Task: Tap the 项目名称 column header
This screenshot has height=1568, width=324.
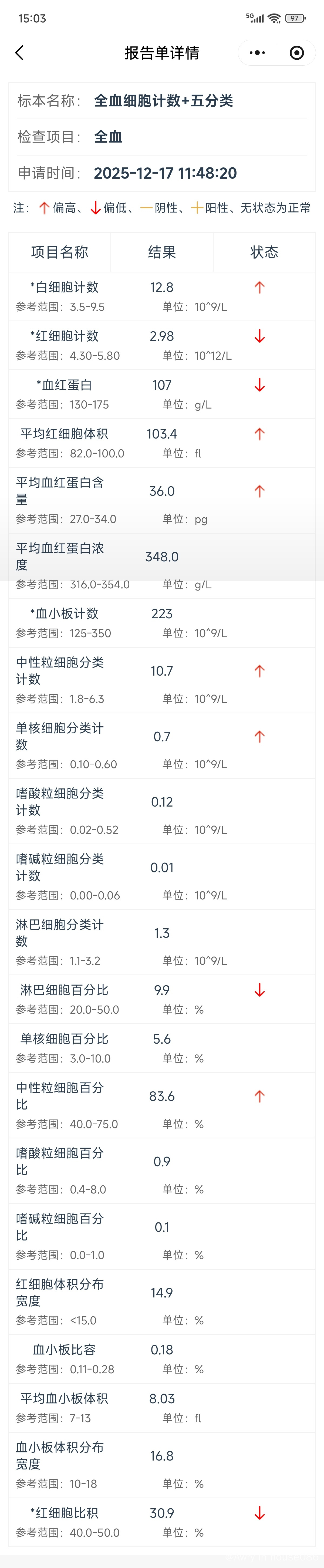Action: pyautogui.click(x=60, y=252)
